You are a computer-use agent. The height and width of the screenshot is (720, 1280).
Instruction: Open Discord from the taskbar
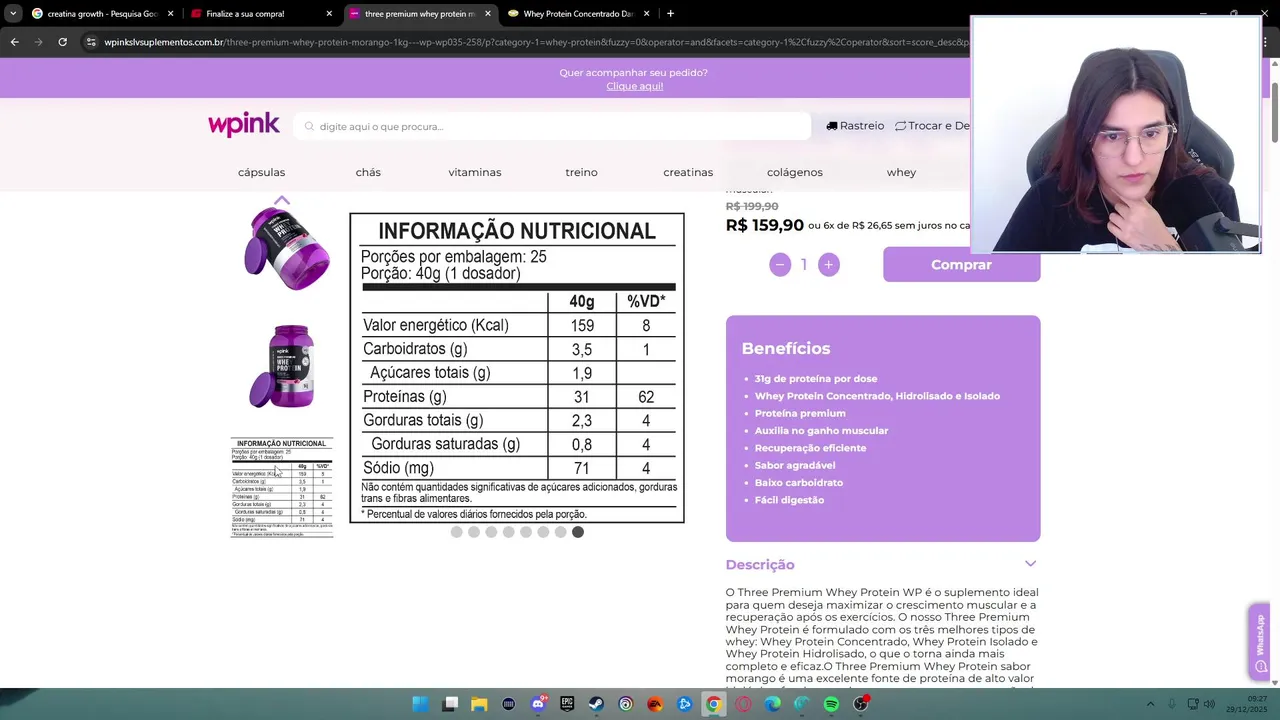tap(538, 704)
